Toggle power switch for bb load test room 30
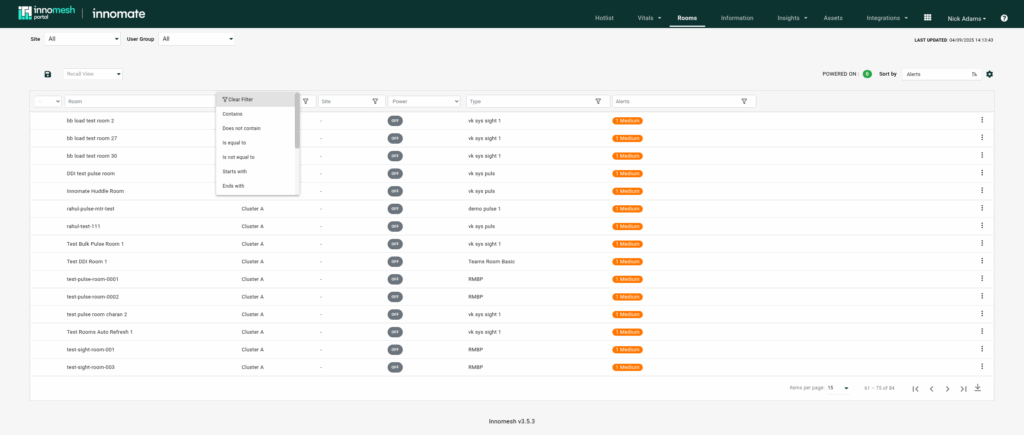This screenshot has height=435, width=1024. click(x=395, y=156)
